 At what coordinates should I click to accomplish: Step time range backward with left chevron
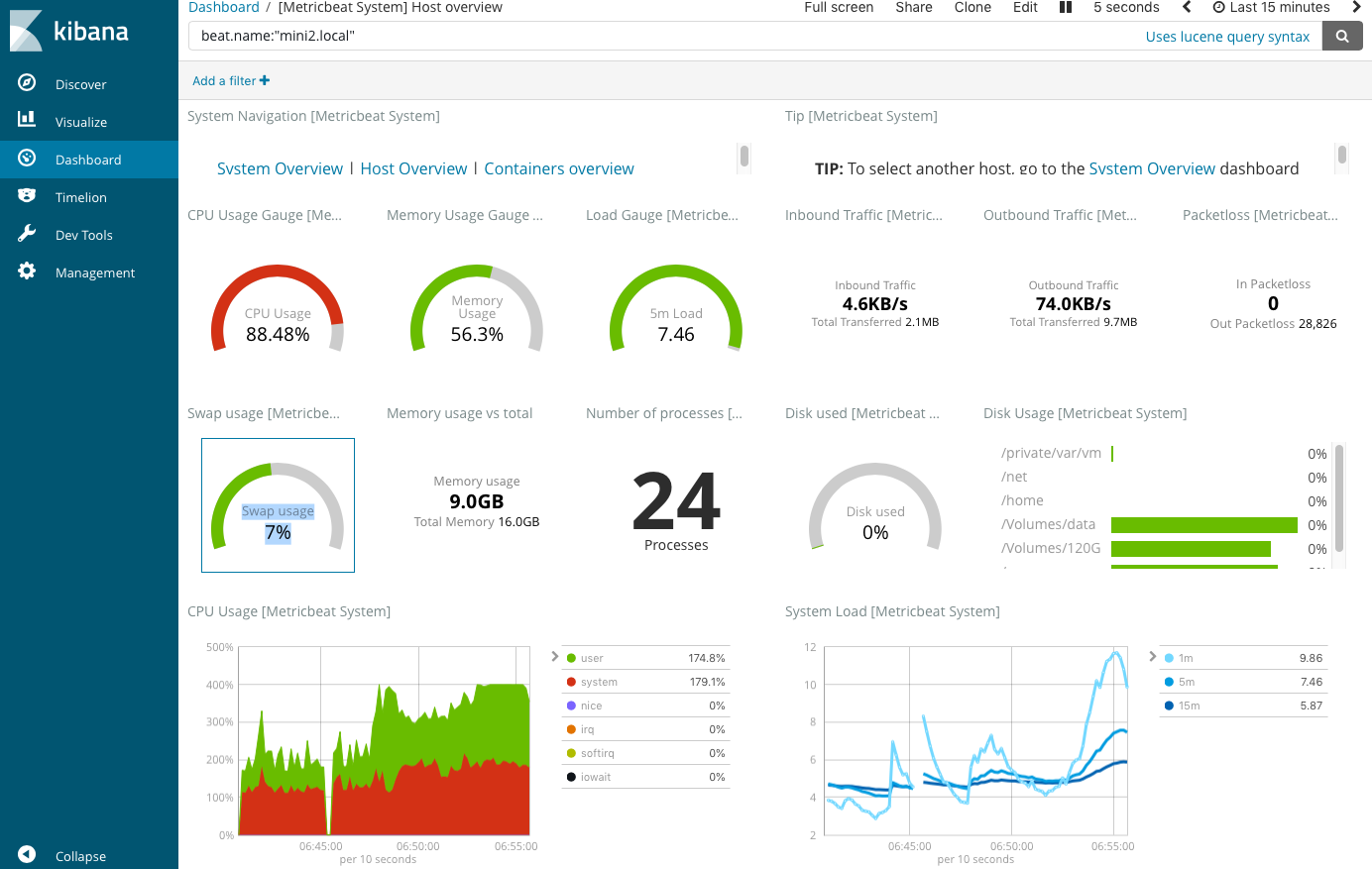click(1187, 7)
